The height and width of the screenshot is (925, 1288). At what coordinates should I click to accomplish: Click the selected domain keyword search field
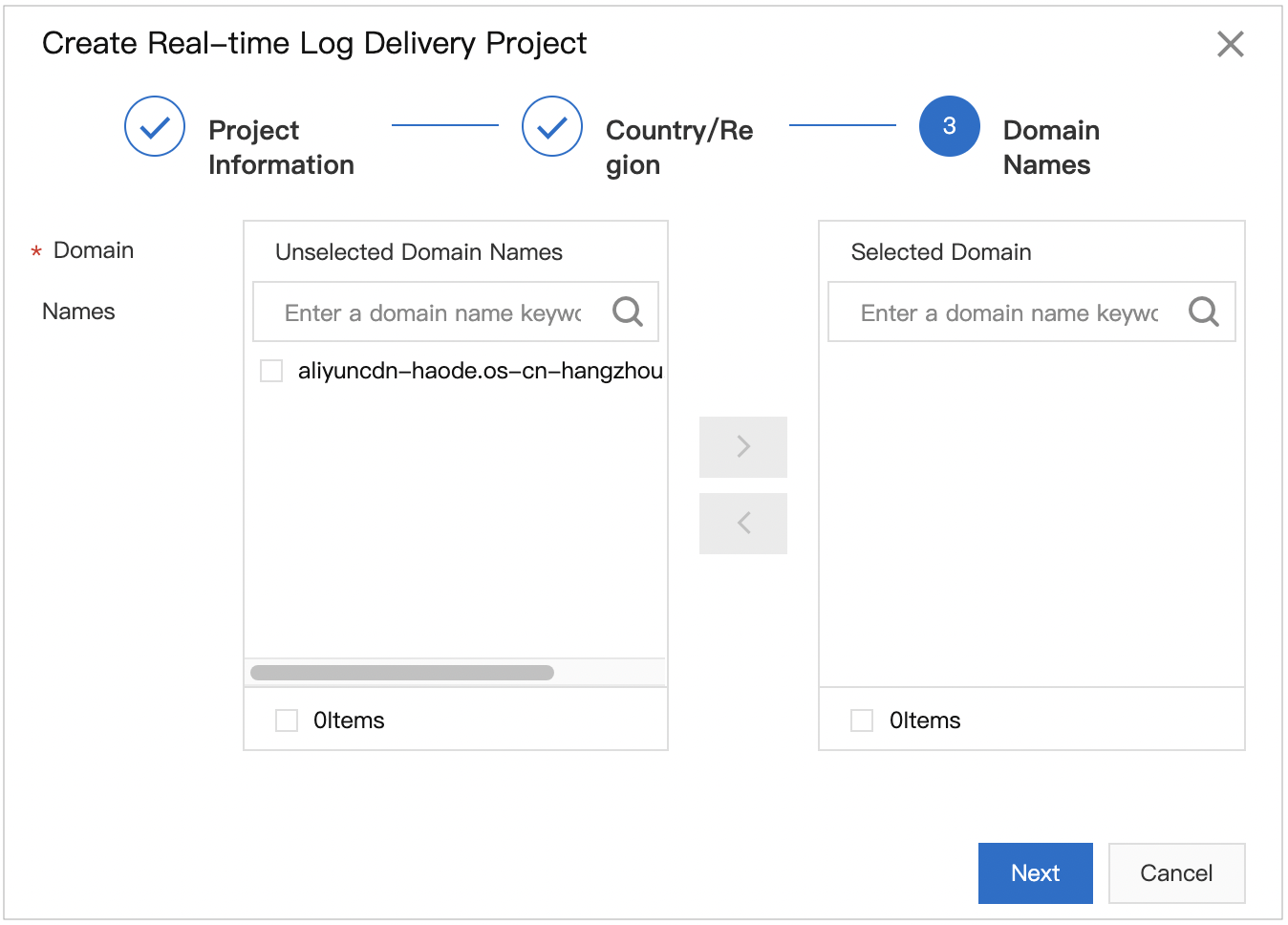[x=1008, y=312]
